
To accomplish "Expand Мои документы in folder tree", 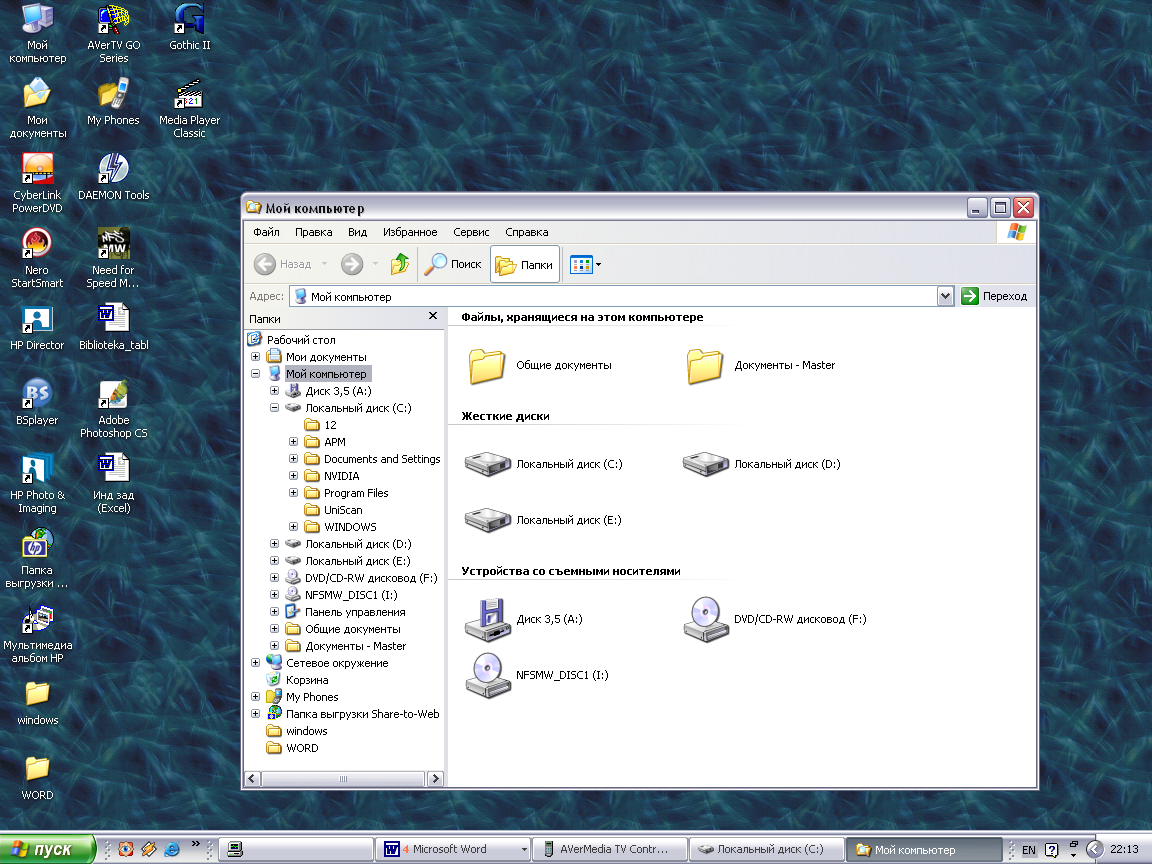I will [x=255, y=356].
